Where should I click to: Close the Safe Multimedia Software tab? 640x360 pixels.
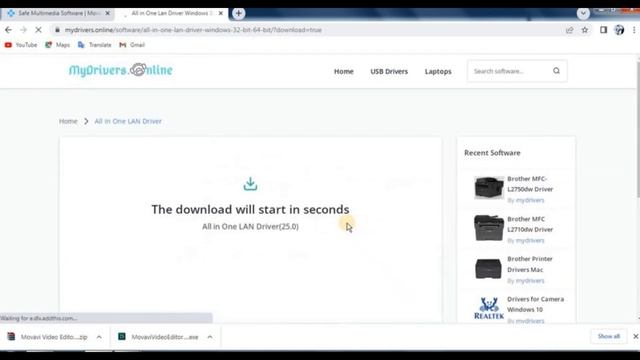coord(108,13)
